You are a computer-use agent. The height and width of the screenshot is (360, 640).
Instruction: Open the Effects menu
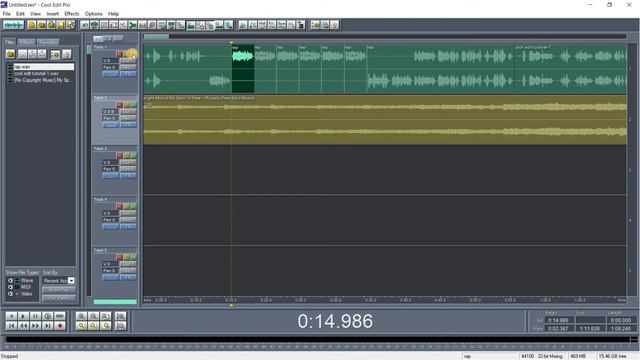click(x=72, y=14)
